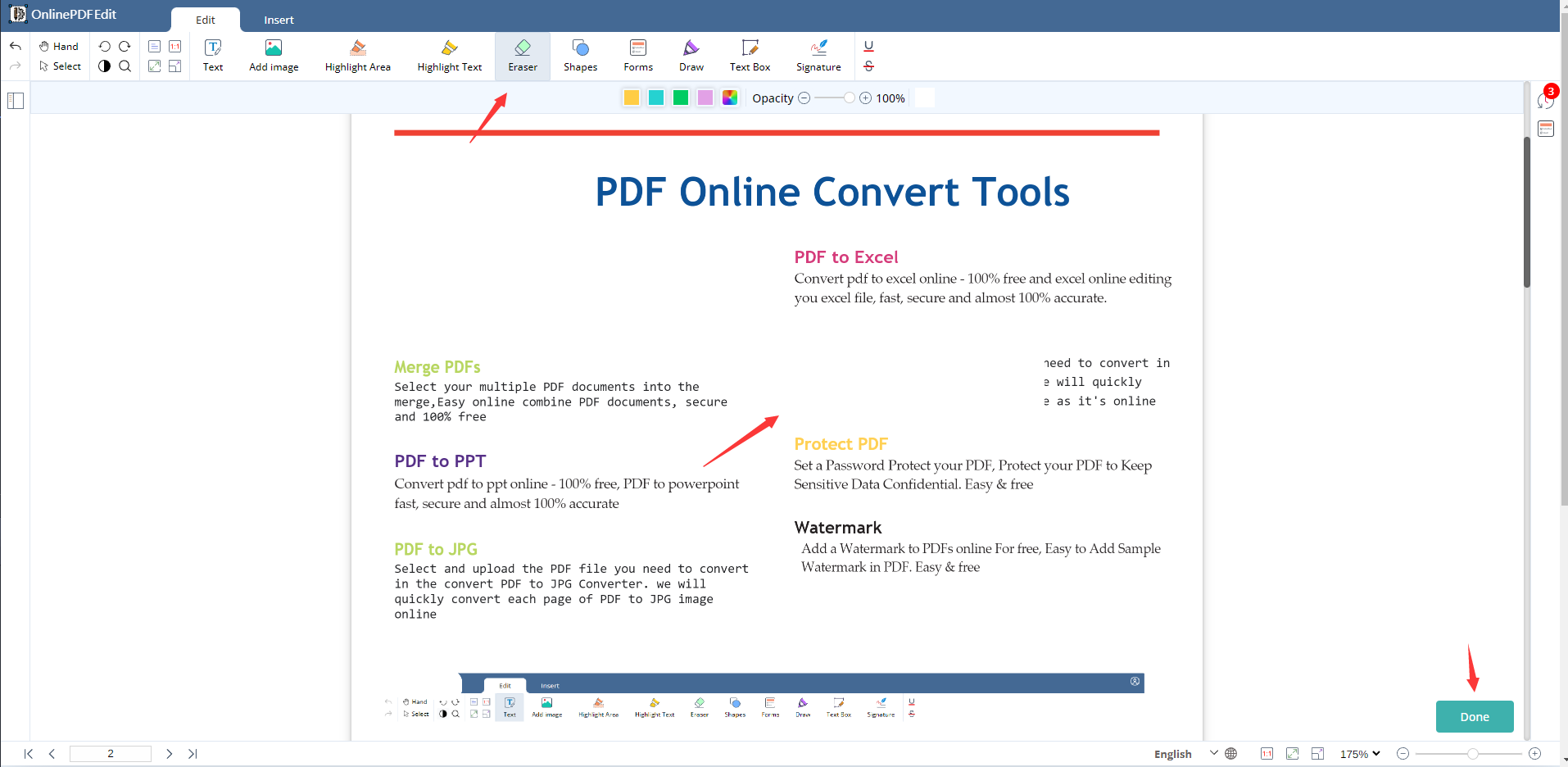Viewport: 1568px width, 767px height.
Task: Pick the Draw tool
Action: pos(691,56)
